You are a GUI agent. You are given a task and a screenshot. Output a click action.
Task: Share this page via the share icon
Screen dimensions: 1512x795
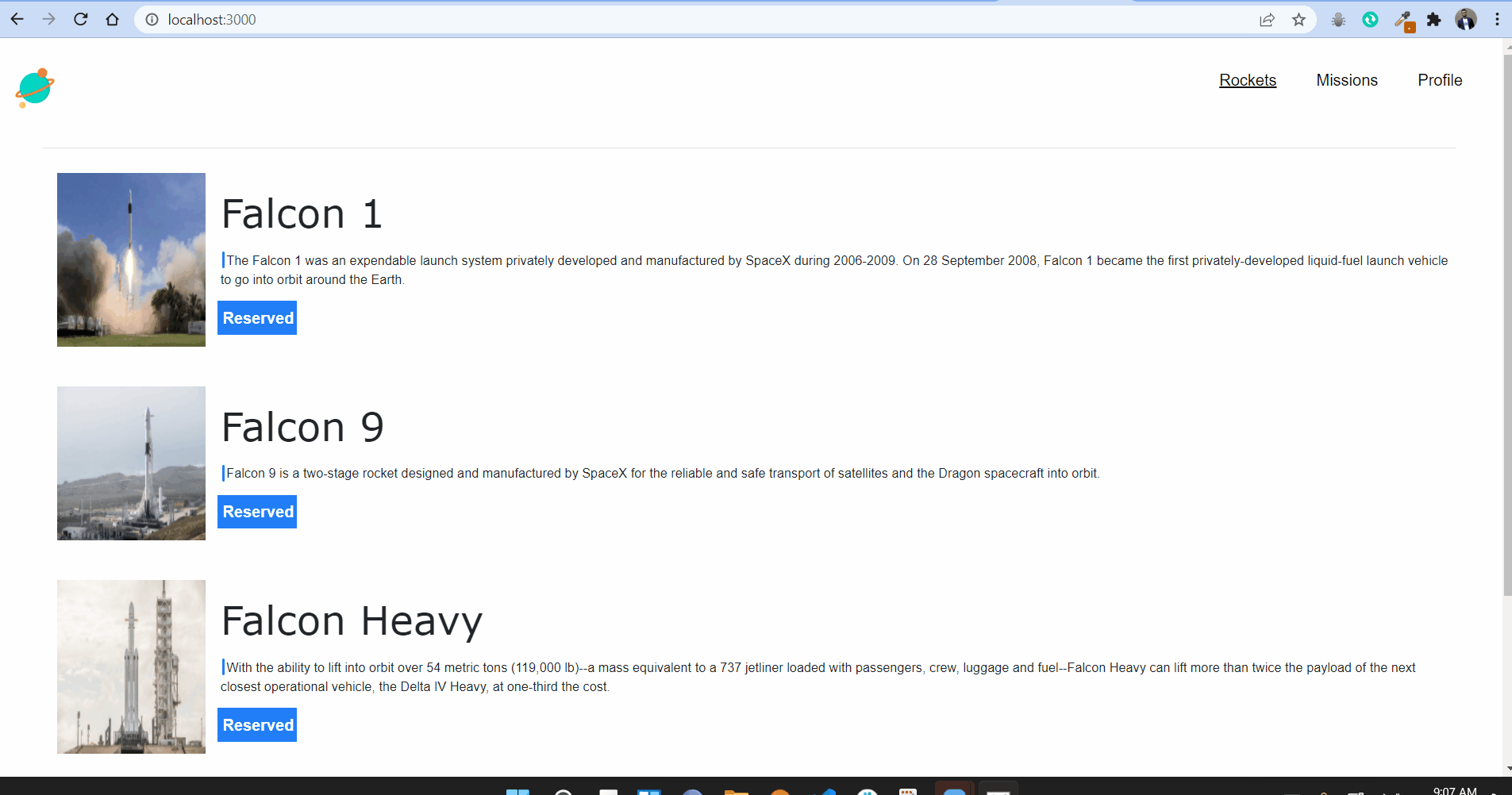(1267, 20)
